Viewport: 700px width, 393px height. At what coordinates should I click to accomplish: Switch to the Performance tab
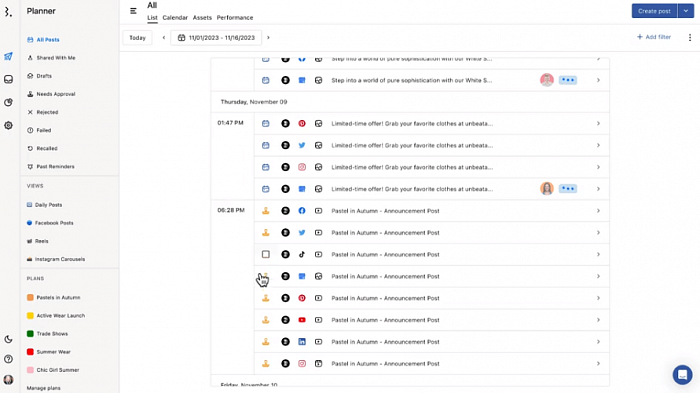coord(235,17)
